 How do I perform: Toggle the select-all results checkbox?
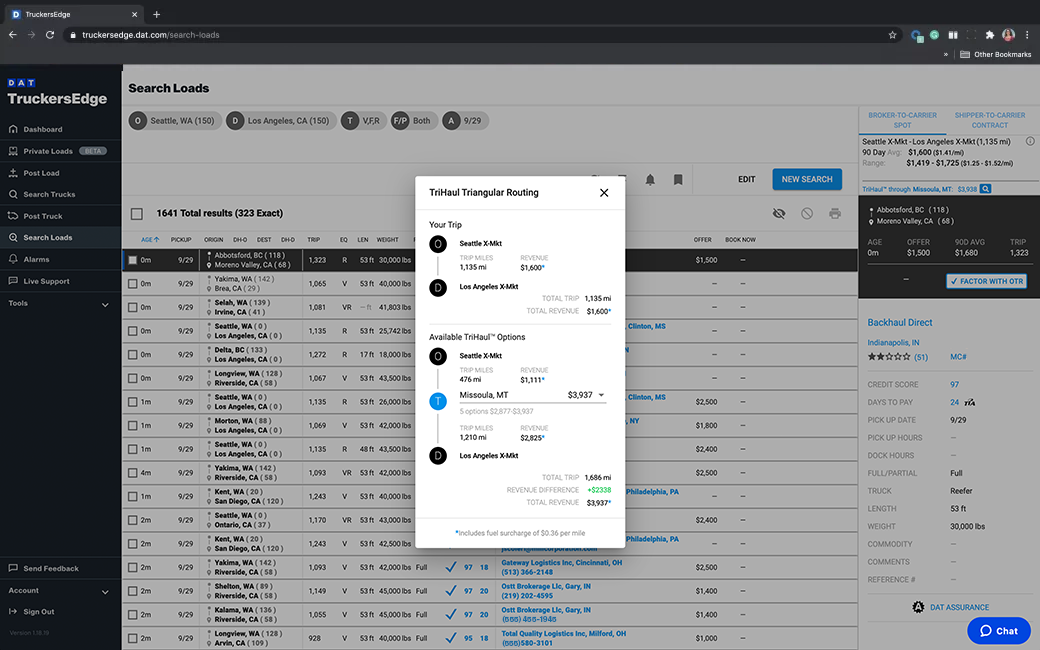137,214
